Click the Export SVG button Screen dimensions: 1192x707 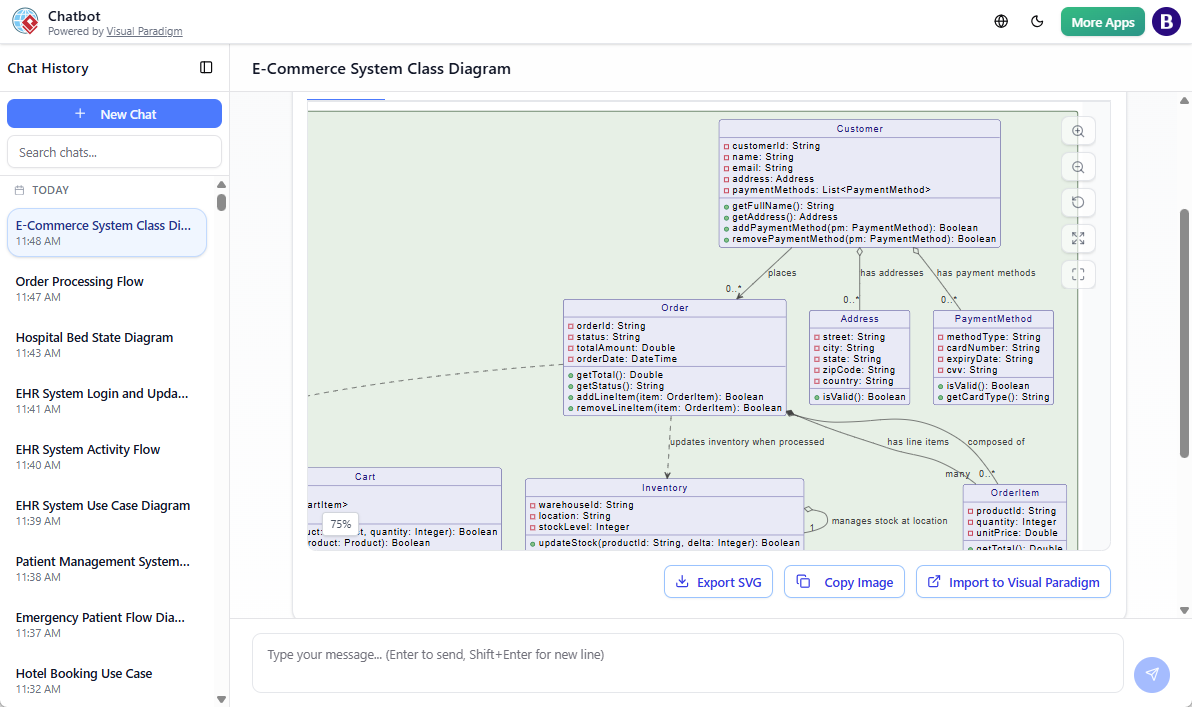(718, 581)
